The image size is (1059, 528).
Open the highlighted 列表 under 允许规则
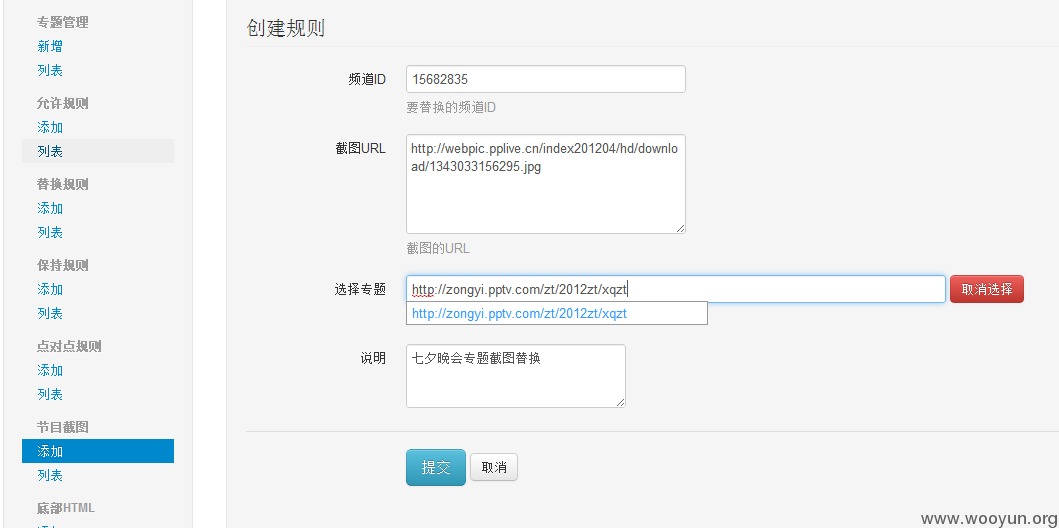tap(98, 151)
